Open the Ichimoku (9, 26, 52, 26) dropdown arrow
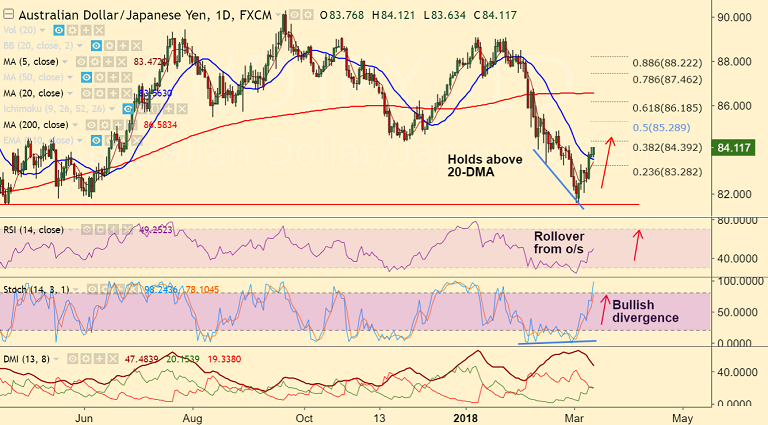Viewport: 768px width, 425px height. (x=112, y=109)
